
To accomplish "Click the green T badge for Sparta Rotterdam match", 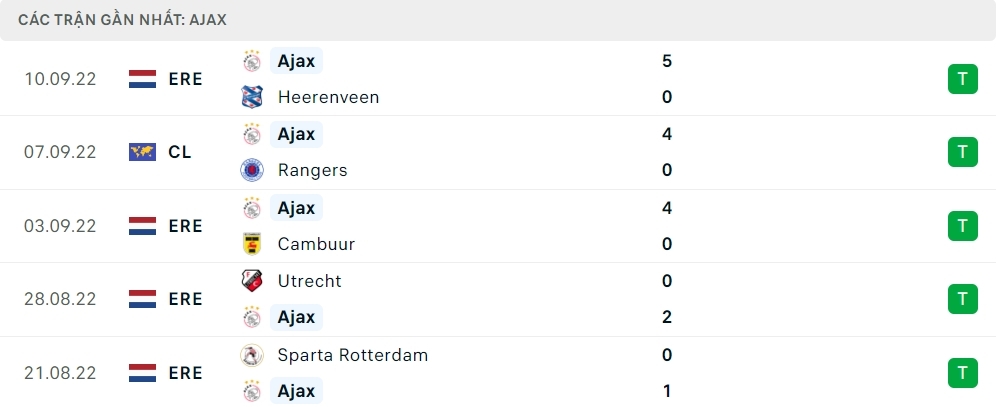I will coord(962,373).
